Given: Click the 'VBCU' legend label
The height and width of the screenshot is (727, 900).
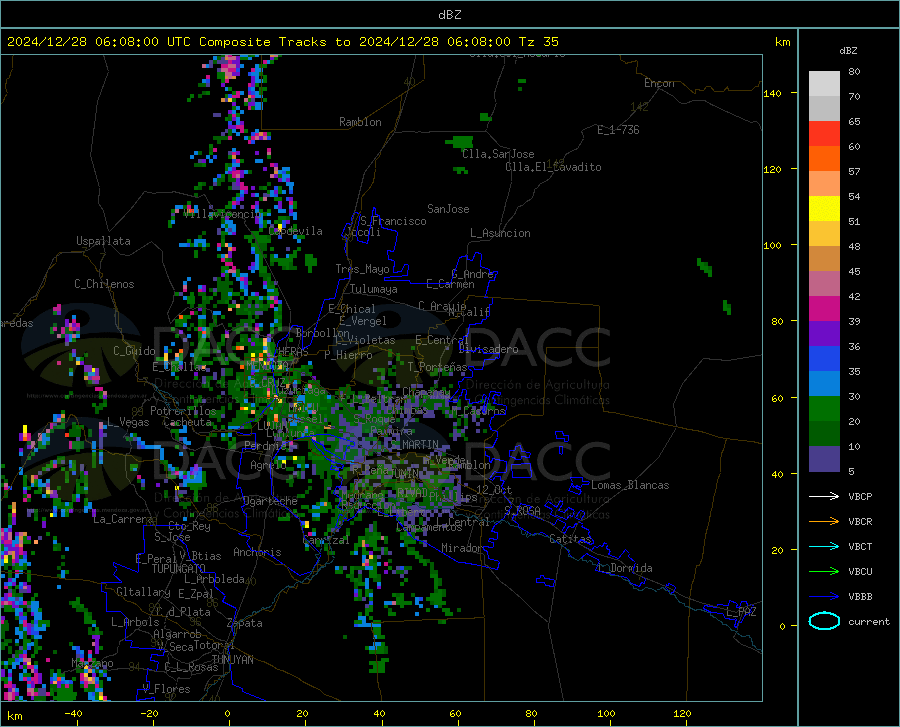Looking at the screenshot, I should pyautogui.click(x=860, y=572).
